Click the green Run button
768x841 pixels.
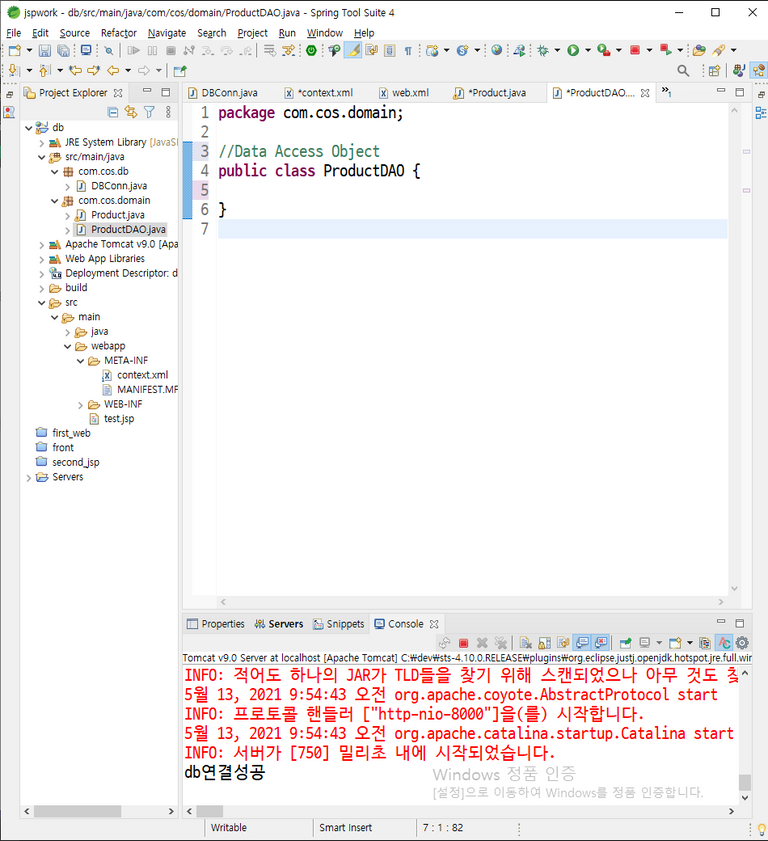point(573,50)
